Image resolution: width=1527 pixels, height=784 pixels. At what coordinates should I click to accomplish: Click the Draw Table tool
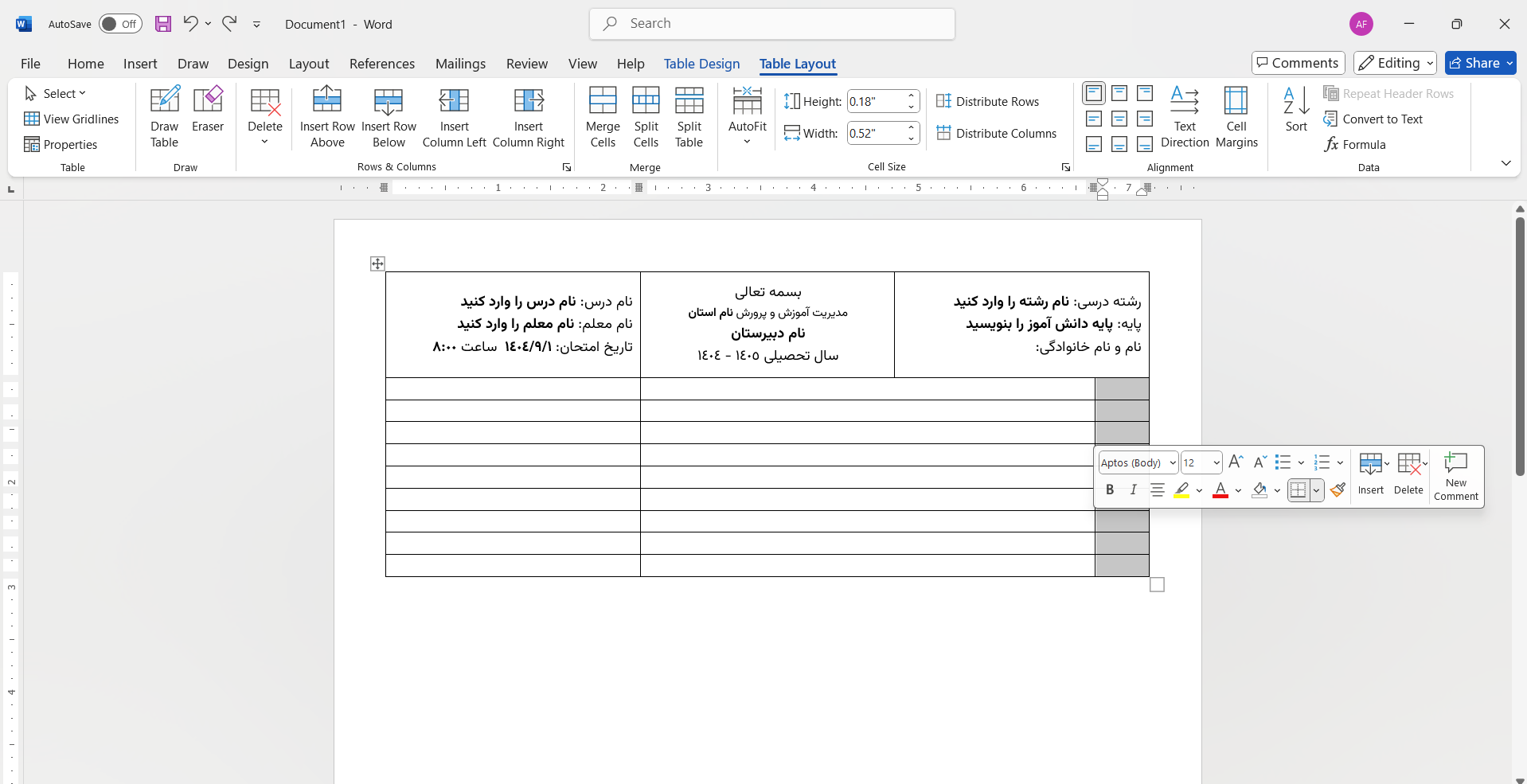tap(165, 117)
